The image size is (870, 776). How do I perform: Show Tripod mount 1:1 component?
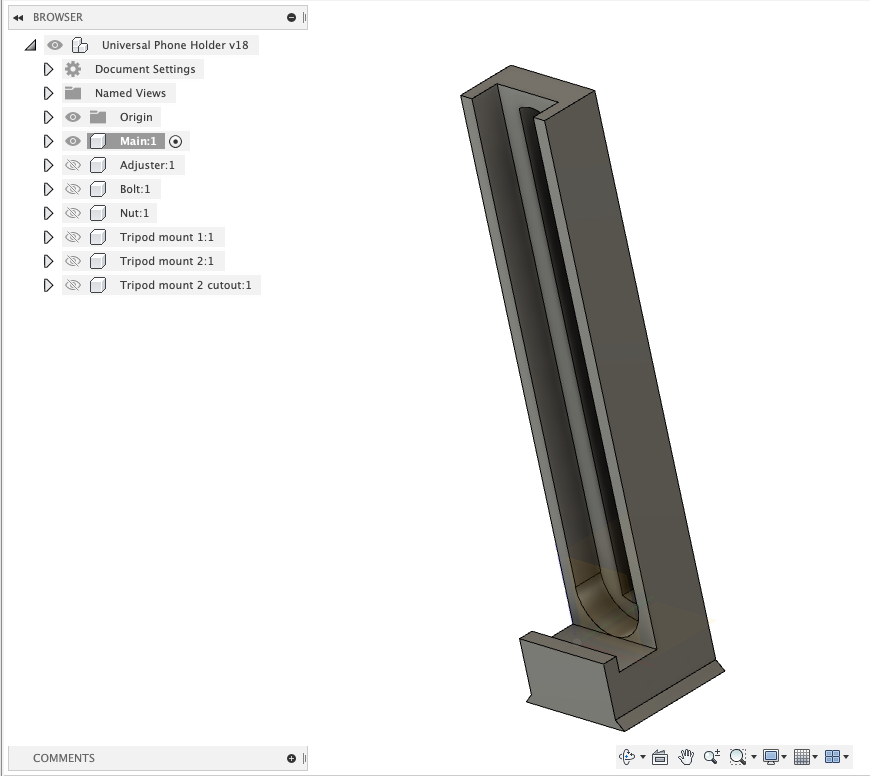click(73, 237)
